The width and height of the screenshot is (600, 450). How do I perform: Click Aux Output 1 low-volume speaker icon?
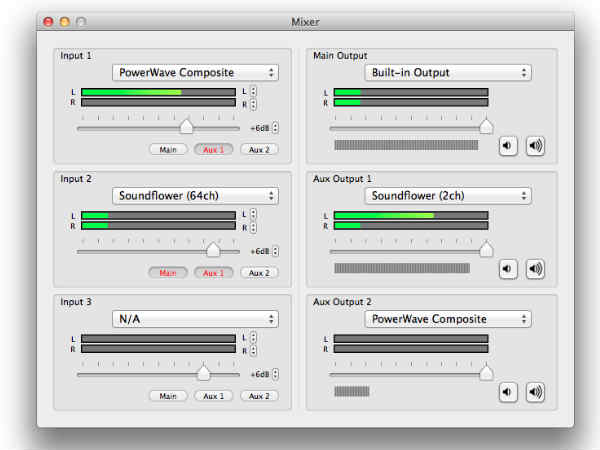509,269
